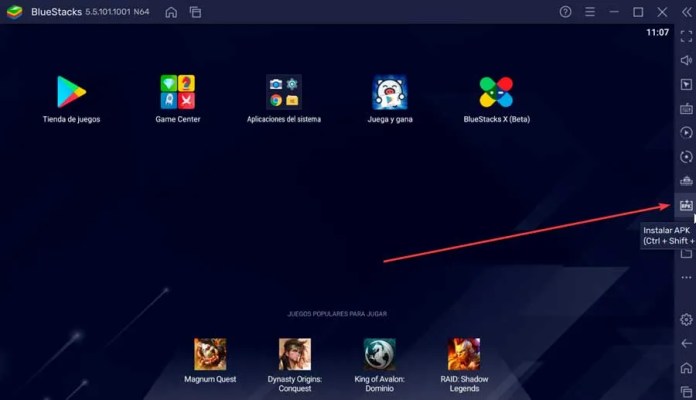Click the macro play-circle icon in sidebar
Image resolution: width=696 pixels, height=400 pixels.
click(686, 133)
